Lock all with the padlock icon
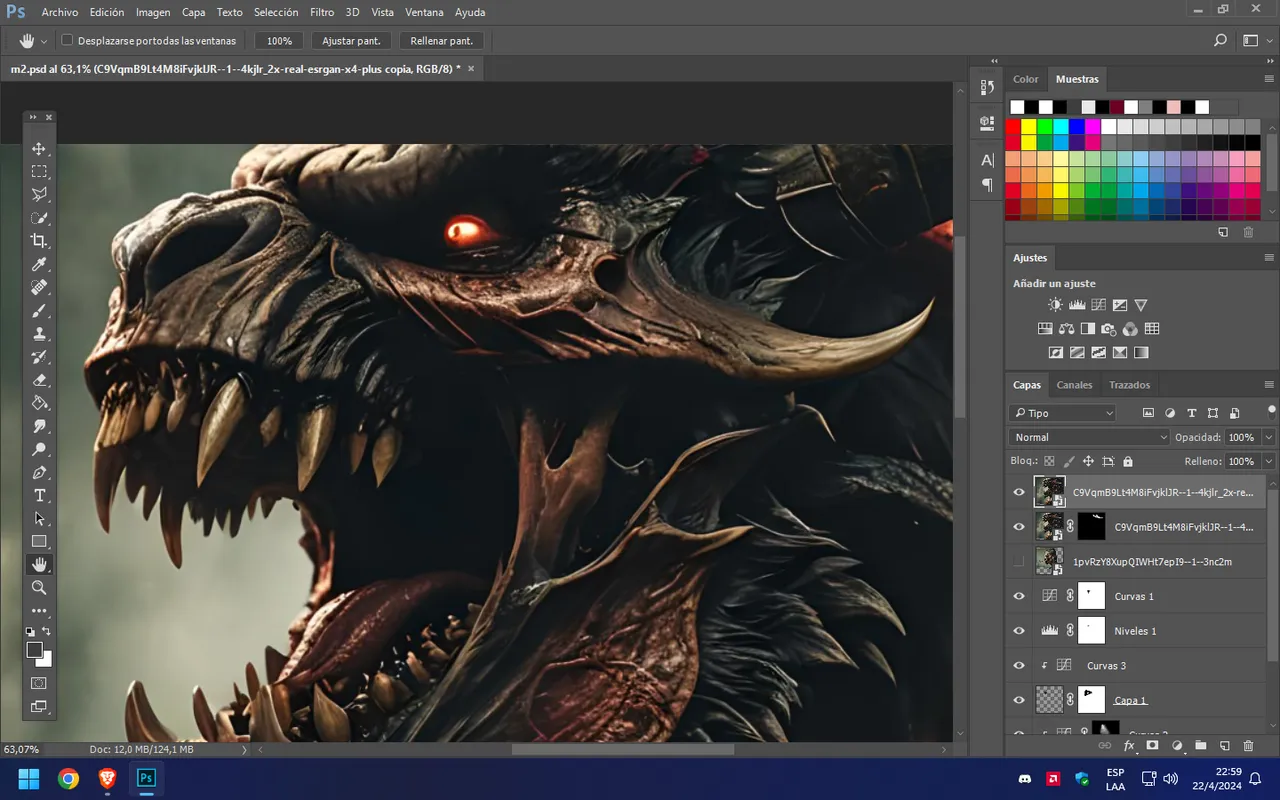 click(1128, 462)
